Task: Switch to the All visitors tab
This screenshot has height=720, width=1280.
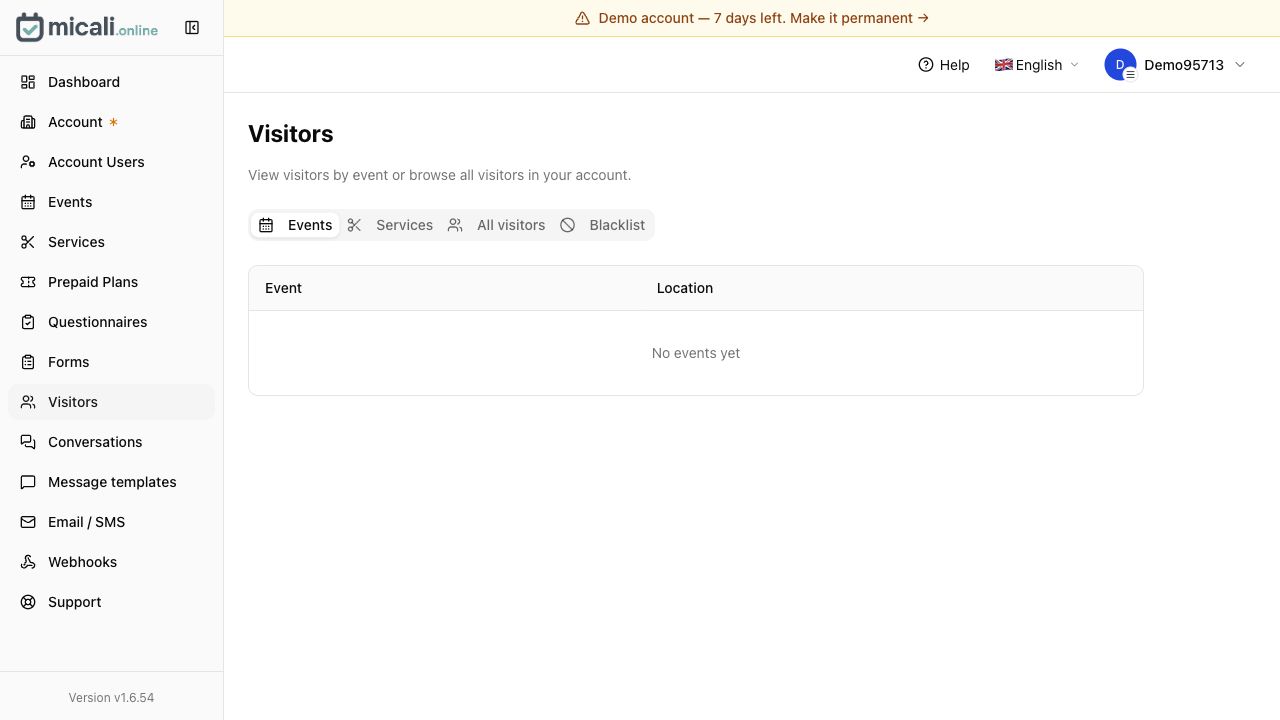Action: (497, 225)
